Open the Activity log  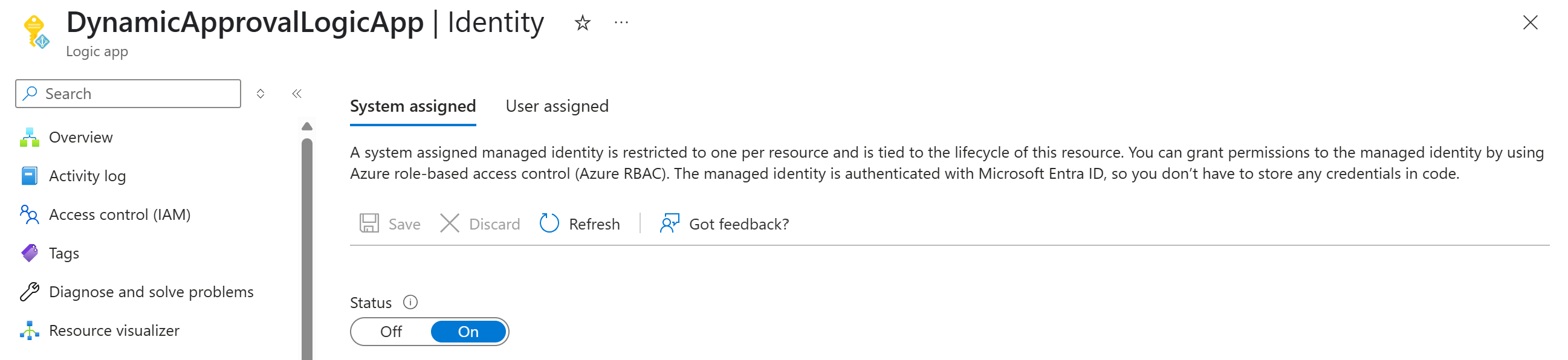(x=89, y=176)
